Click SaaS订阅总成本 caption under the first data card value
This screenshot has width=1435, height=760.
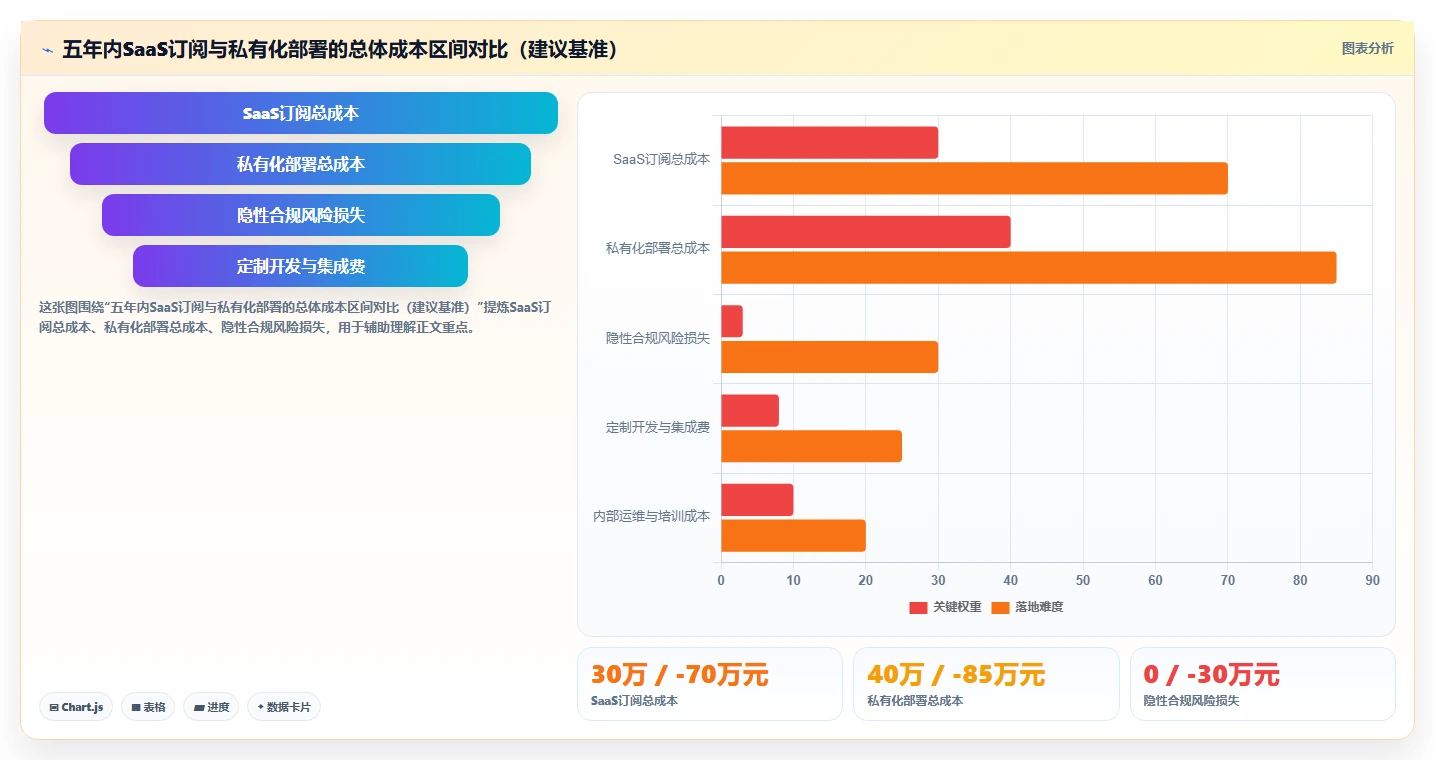(634, 701)
